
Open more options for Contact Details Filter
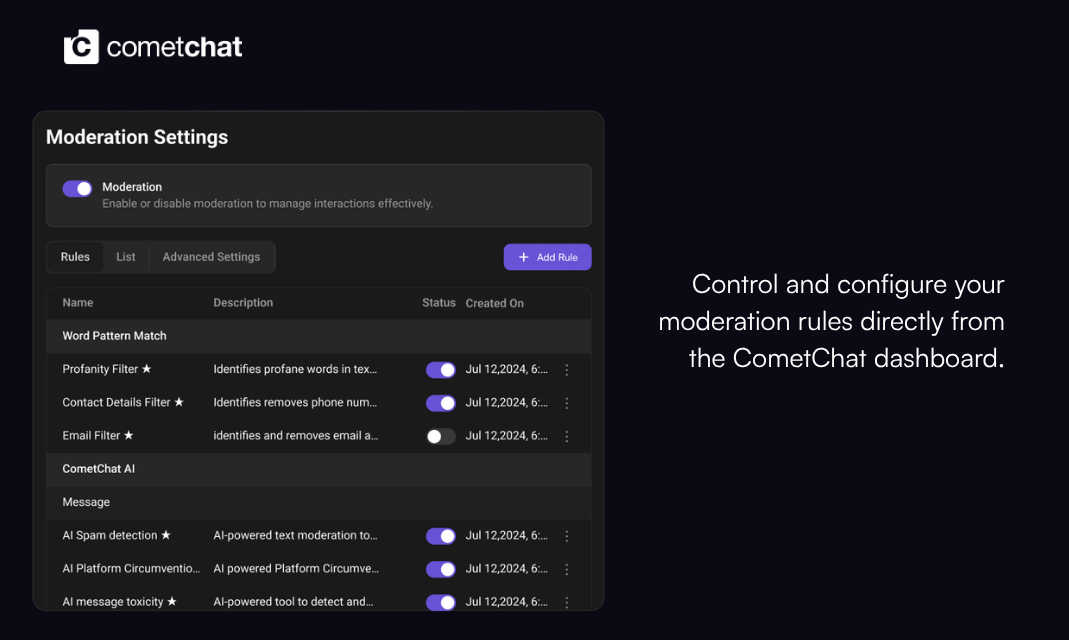point(567,403)
